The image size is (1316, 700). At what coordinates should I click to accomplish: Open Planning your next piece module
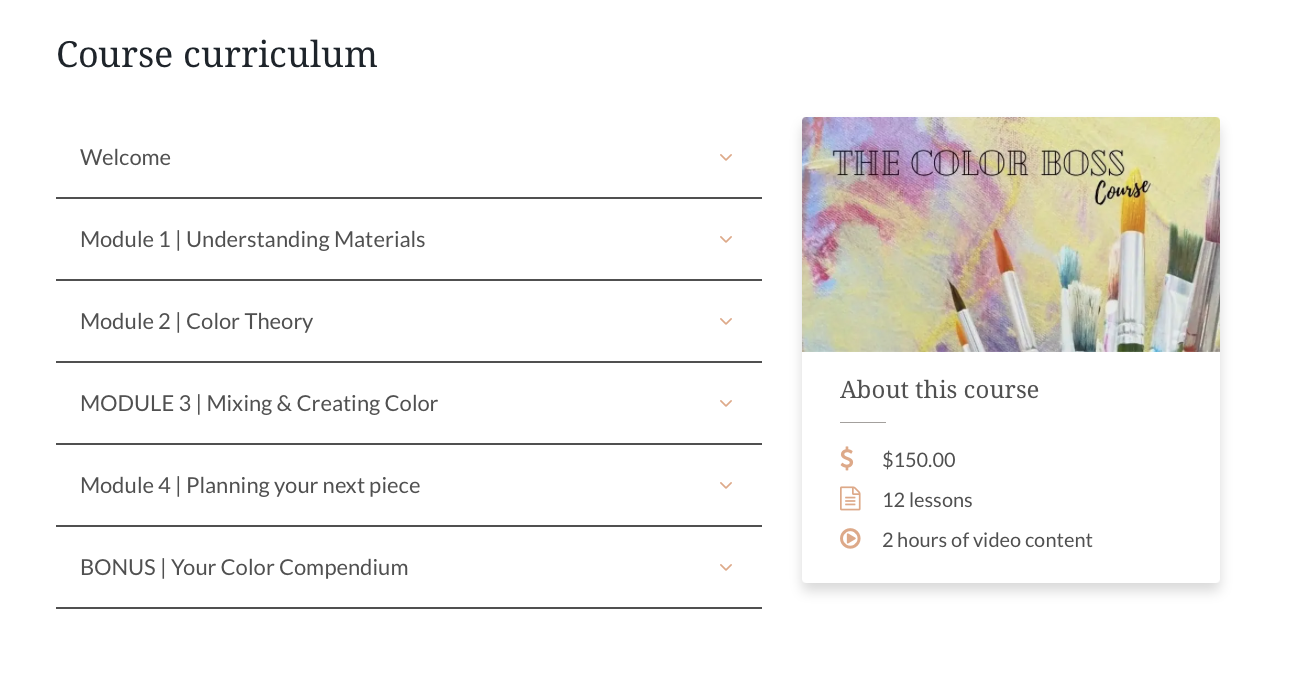pos(409,485)
